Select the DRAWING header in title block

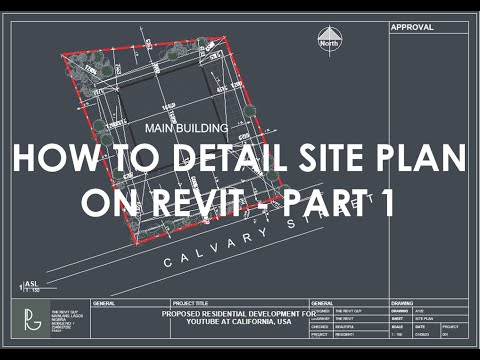[x=402, y=303]
